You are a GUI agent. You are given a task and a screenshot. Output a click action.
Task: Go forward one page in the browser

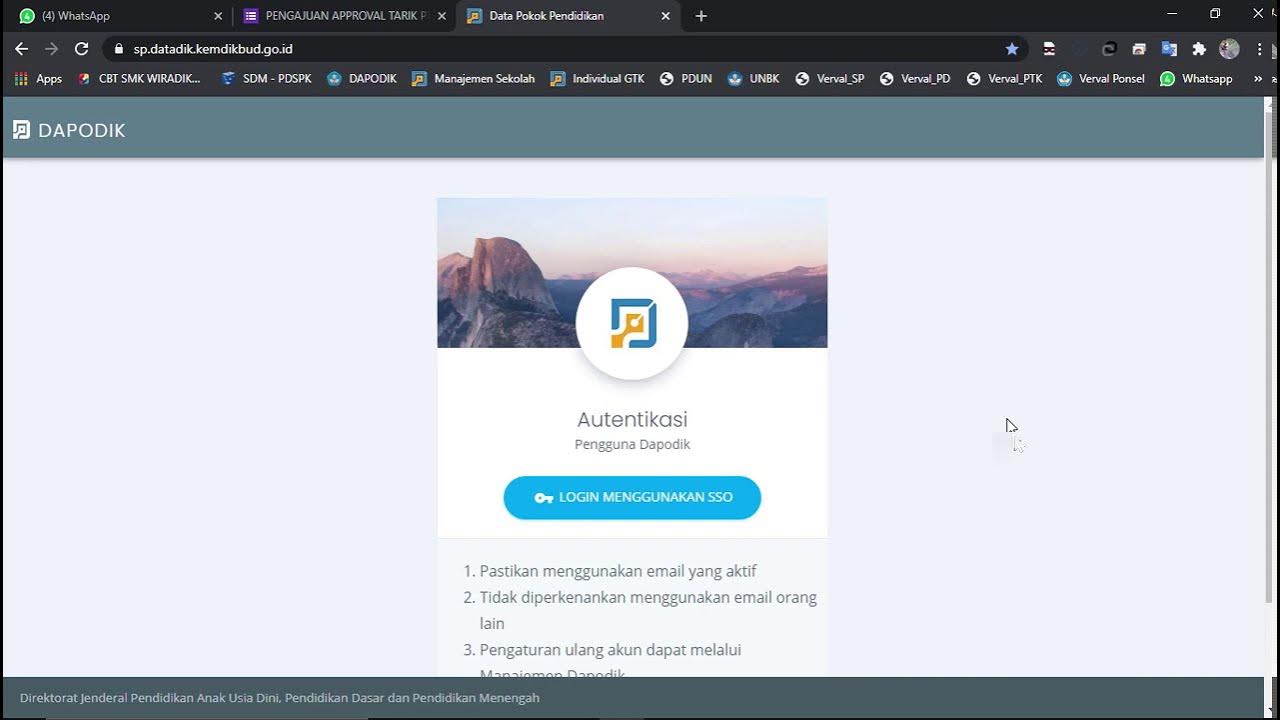coord(51,48)
